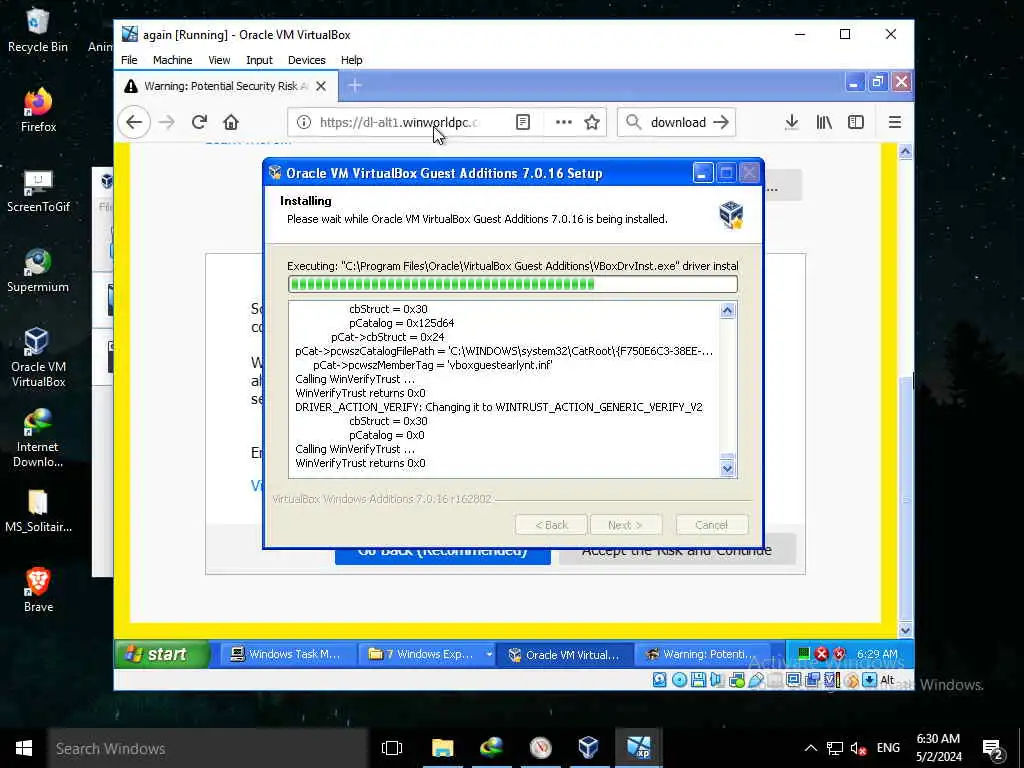Open host notification center icon
The width and height of the screenshot is (1024, 768).
click(x=993, y=749)
